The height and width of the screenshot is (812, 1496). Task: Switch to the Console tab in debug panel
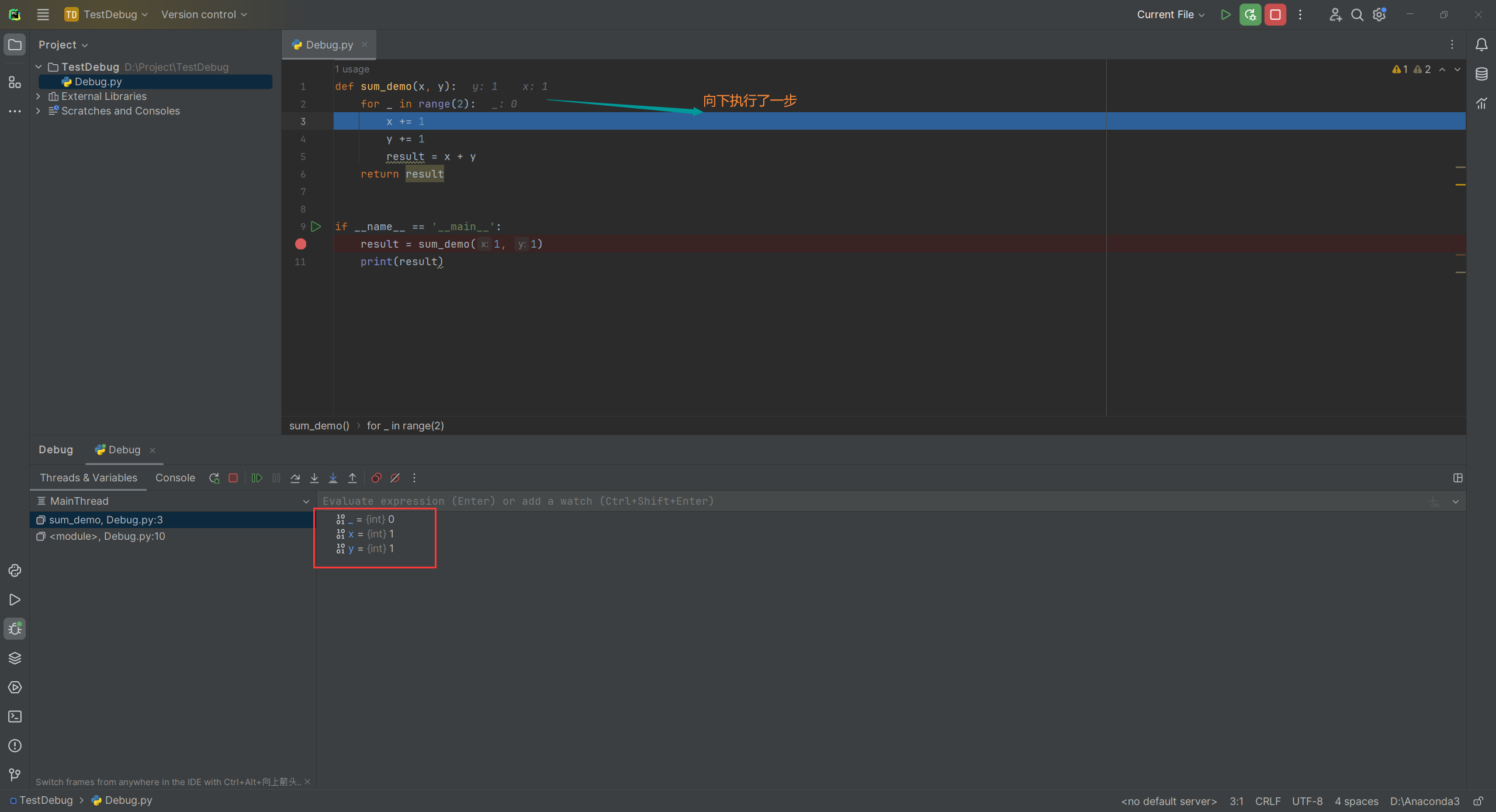[x=175, y=477]
